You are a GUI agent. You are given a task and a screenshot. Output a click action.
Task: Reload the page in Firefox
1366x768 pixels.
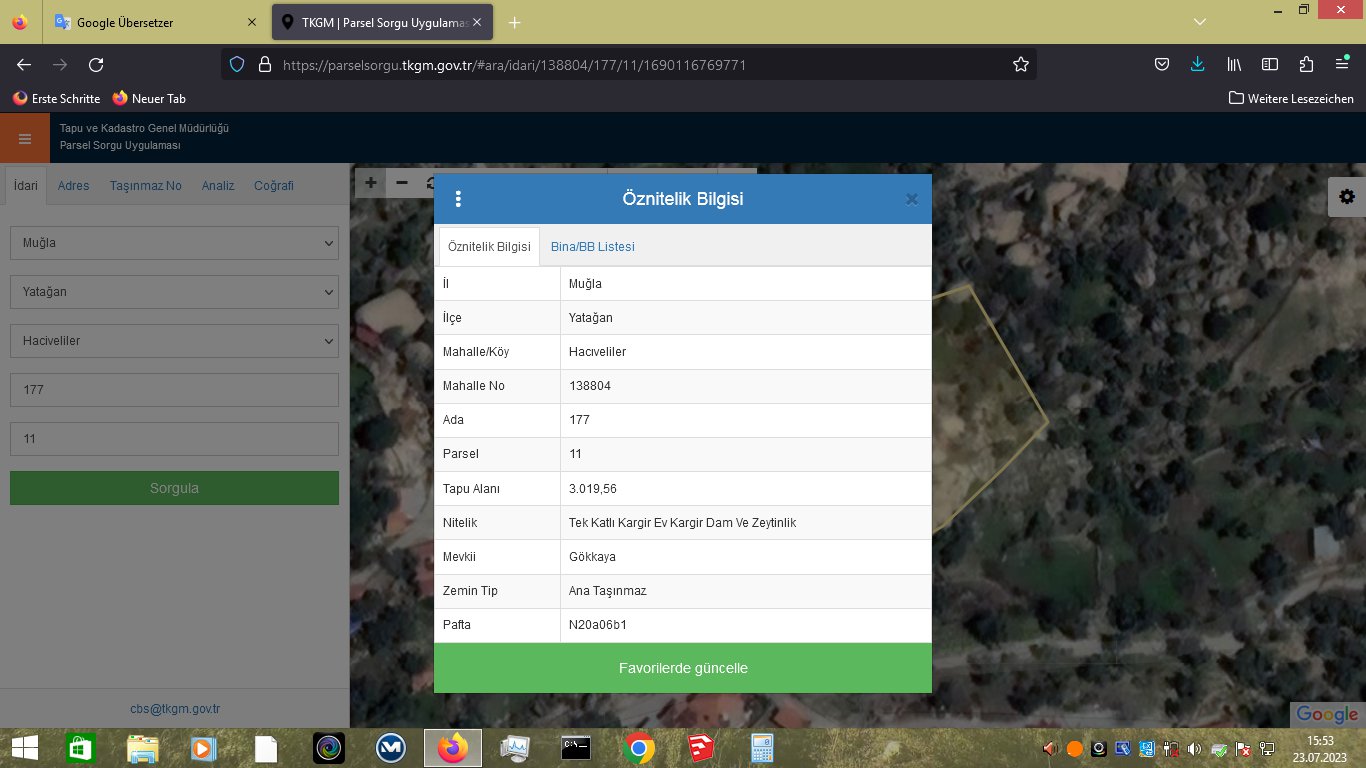click(96, 64)
